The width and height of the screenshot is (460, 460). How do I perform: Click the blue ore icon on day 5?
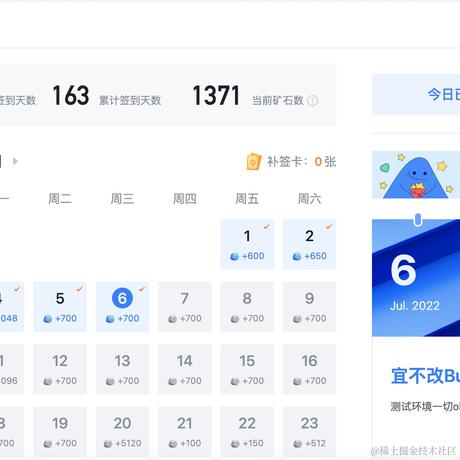[x=48, y=319]
